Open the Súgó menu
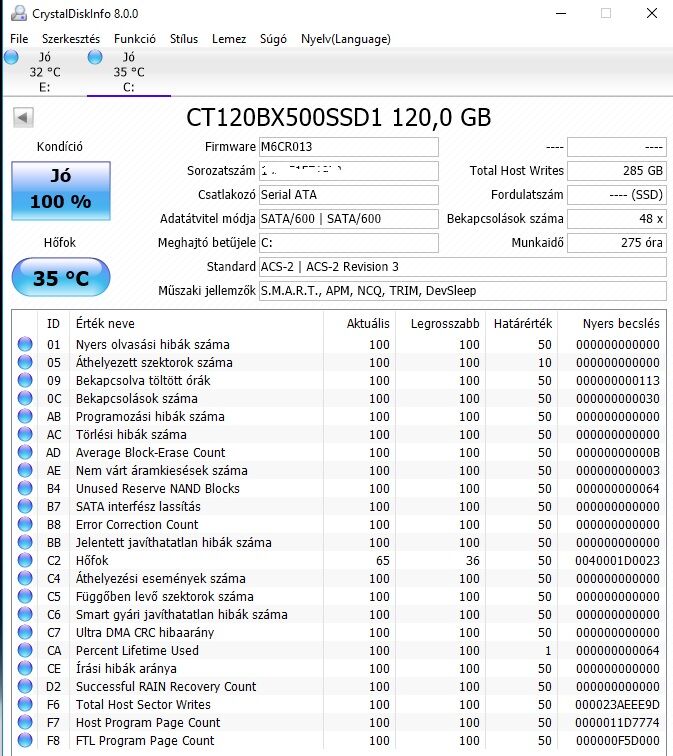The height and width of the screenshot is (756, 673). tap(273, 39)
